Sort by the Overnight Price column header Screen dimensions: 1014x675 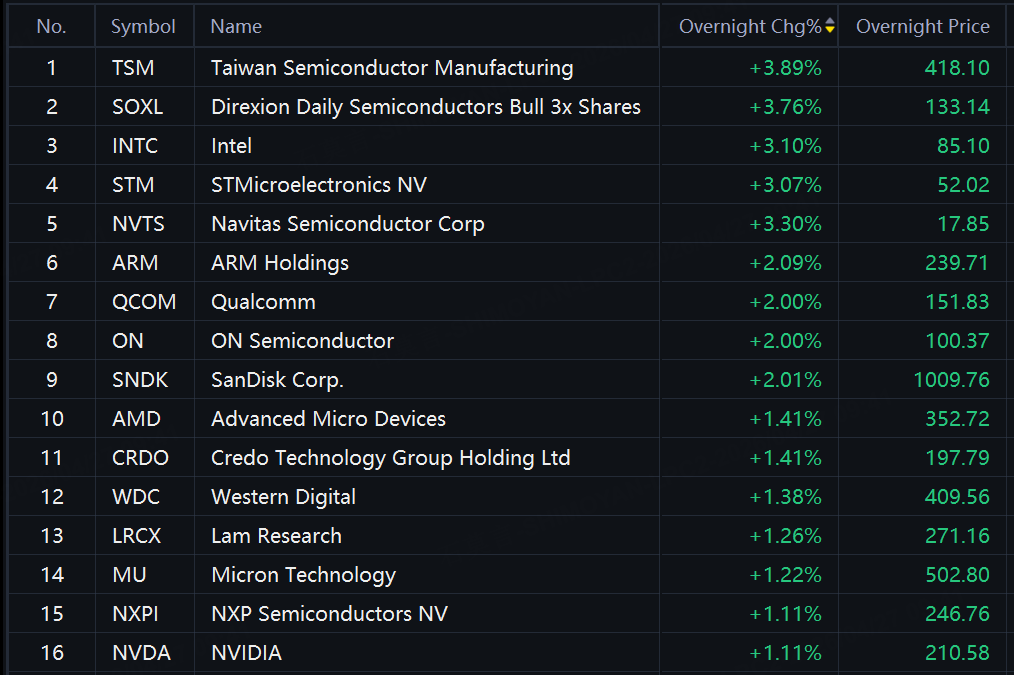(922, 27)
